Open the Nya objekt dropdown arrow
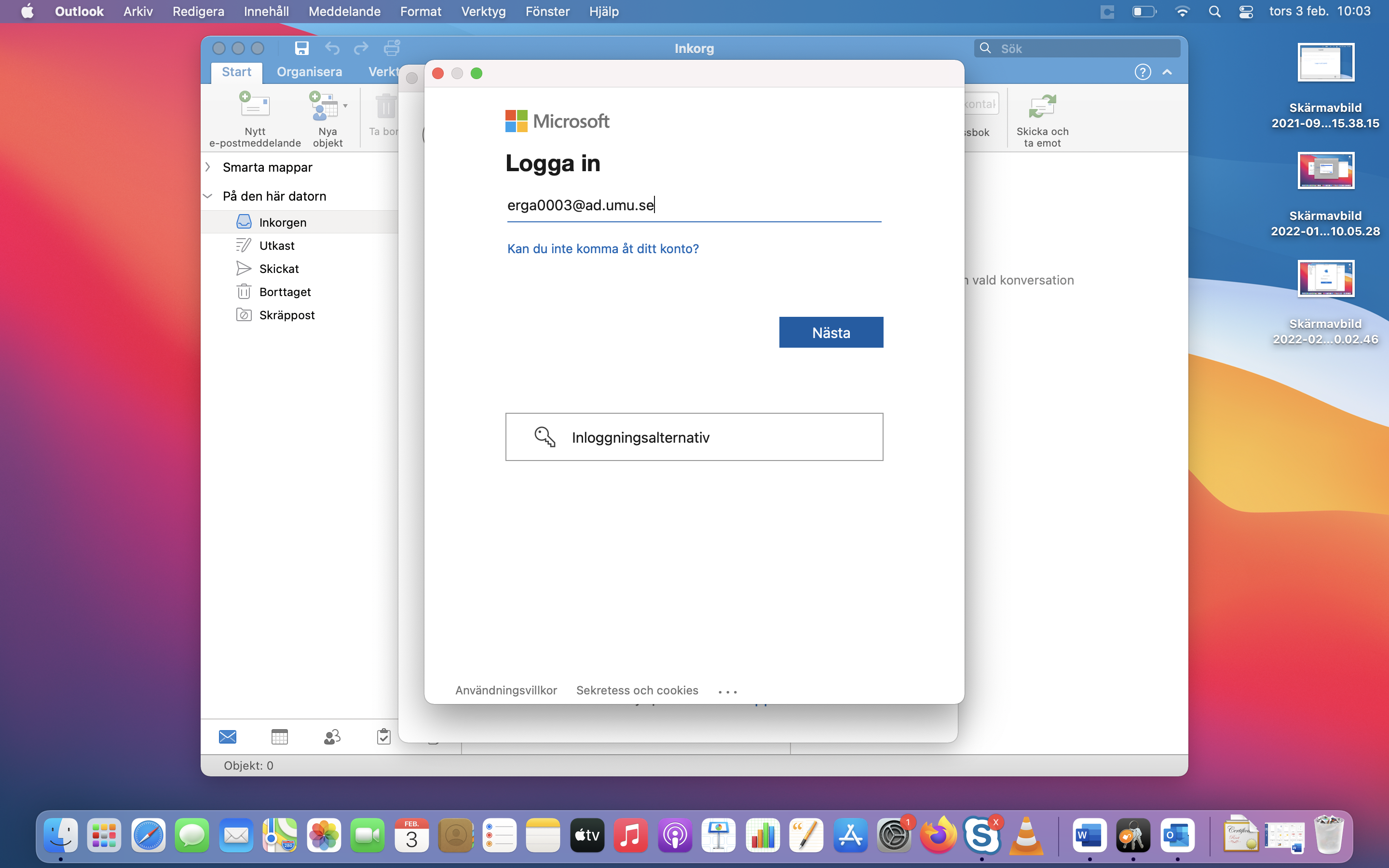 click(345, 106)
